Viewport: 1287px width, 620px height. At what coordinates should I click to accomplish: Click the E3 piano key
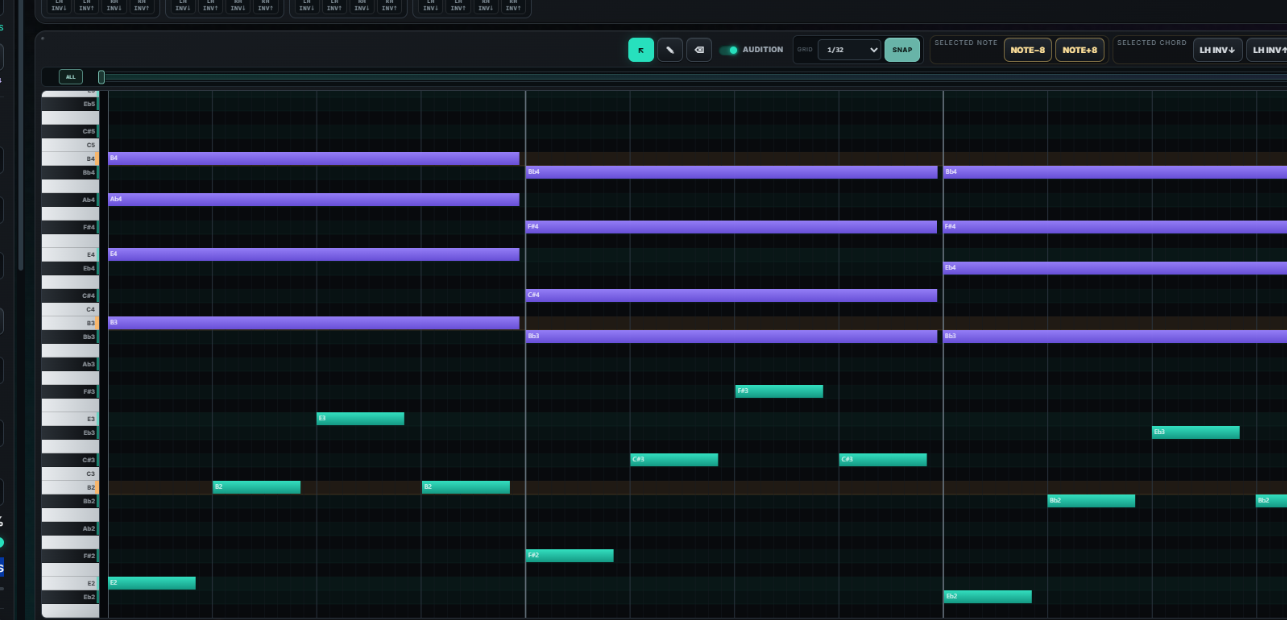click(69, 419)
